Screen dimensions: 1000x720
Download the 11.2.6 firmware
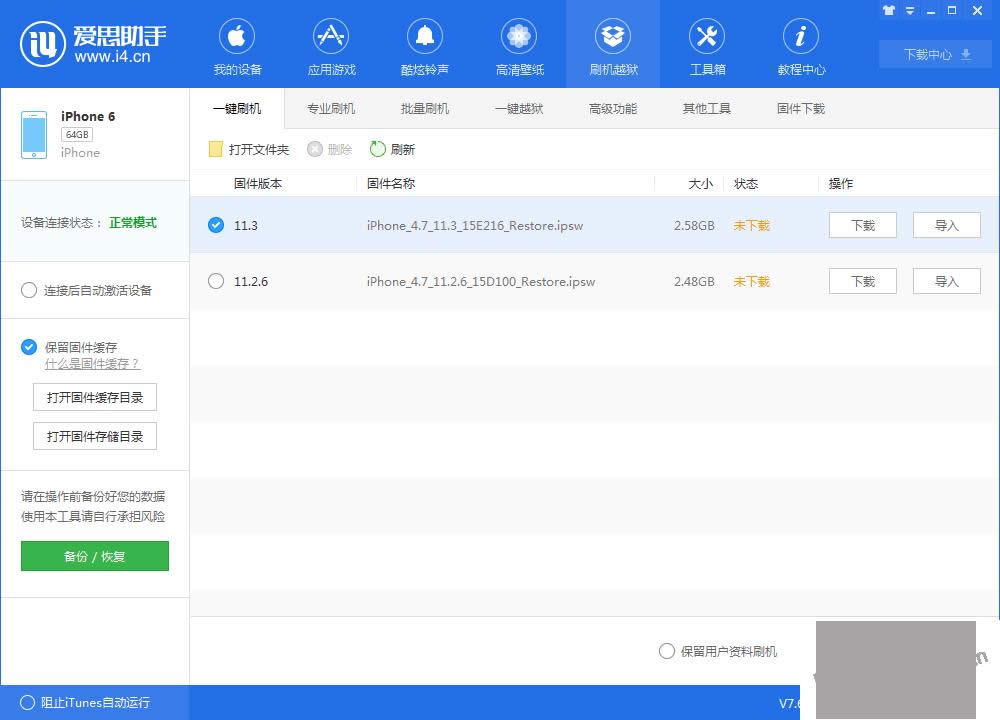click(x=863, y=281)
